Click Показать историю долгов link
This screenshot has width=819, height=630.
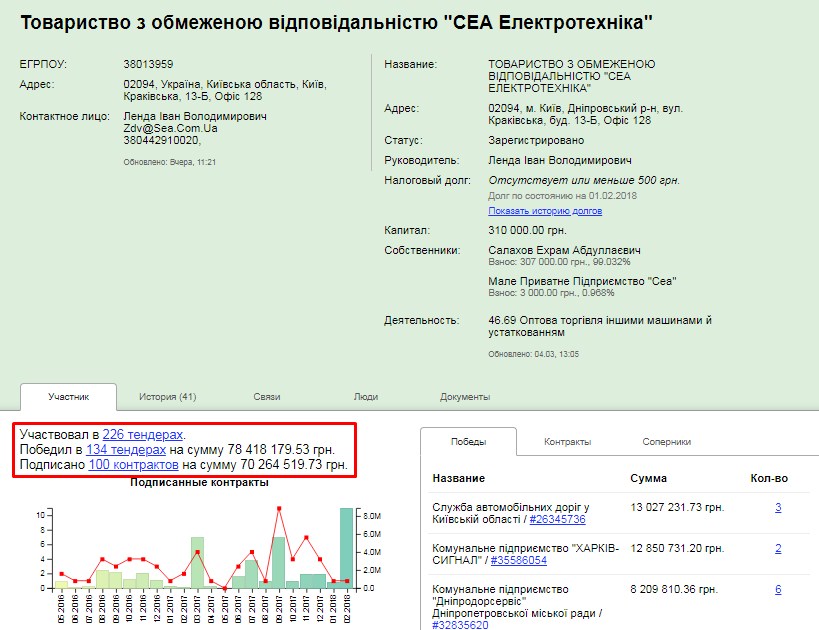545,211
